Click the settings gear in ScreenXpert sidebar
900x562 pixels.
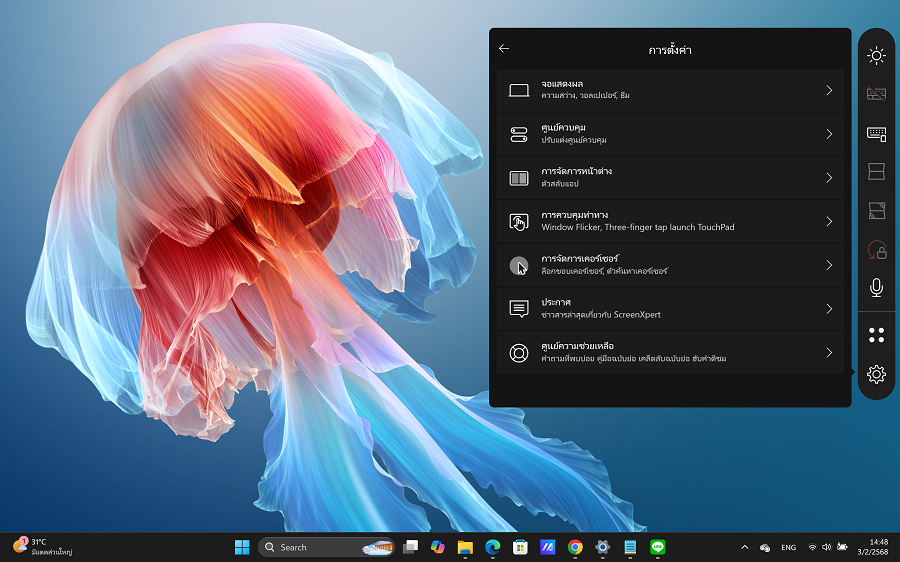tap(876, 374)
